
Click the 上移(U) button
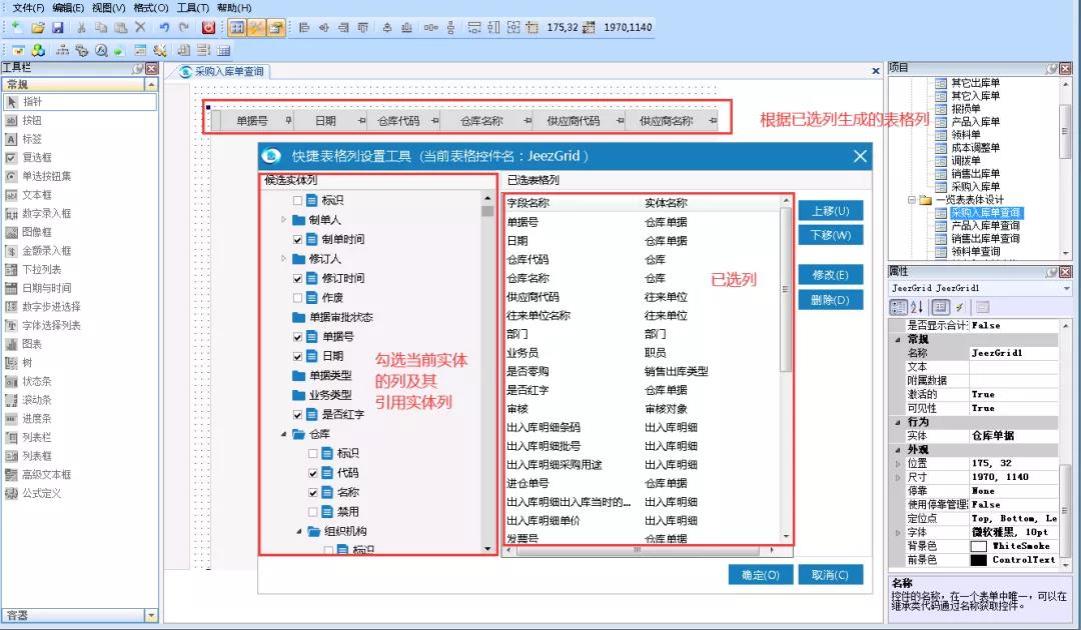tap(831, 211)
